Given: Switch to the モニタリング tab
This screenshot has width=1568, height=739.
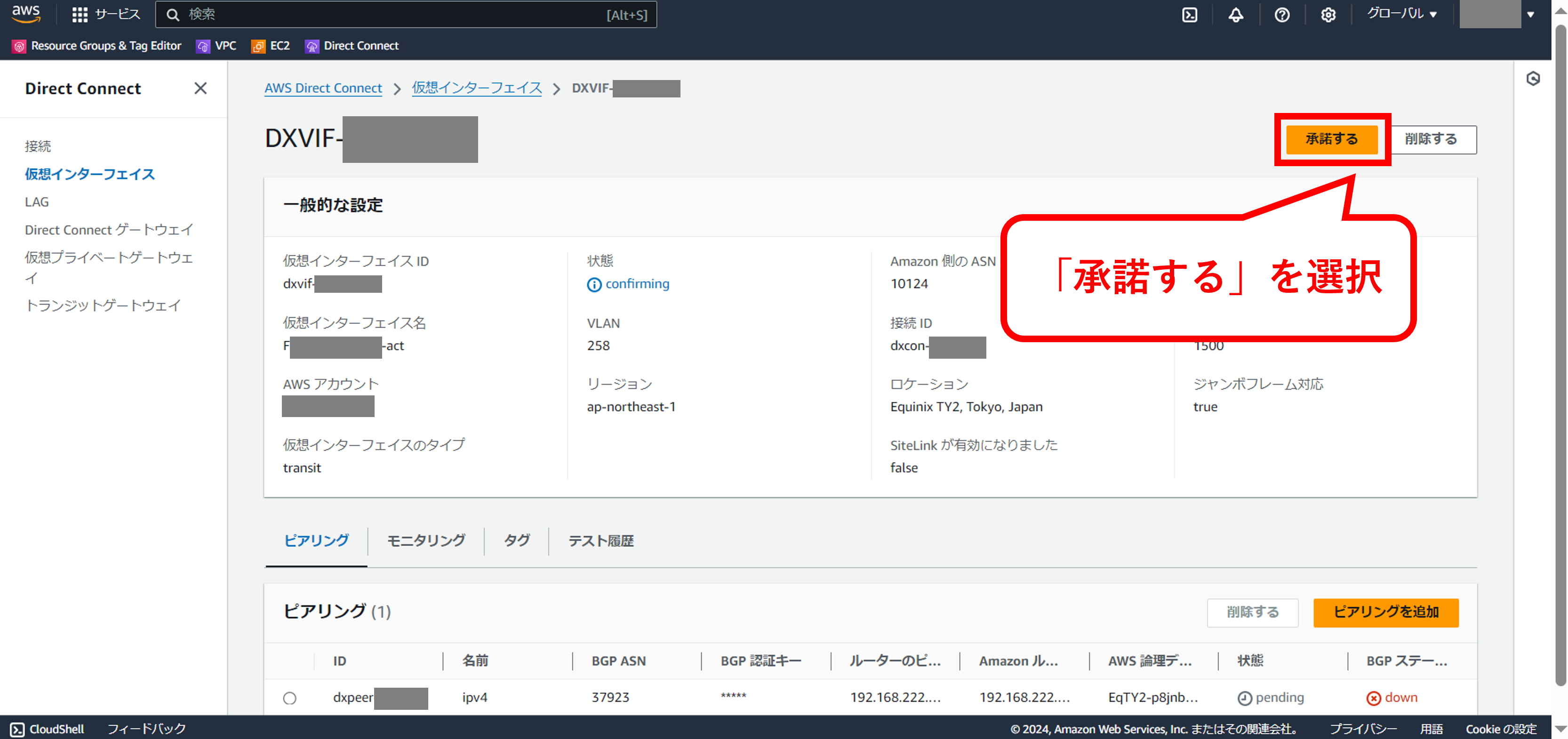Looking at the screenshot, I should [x=426, y=540].
